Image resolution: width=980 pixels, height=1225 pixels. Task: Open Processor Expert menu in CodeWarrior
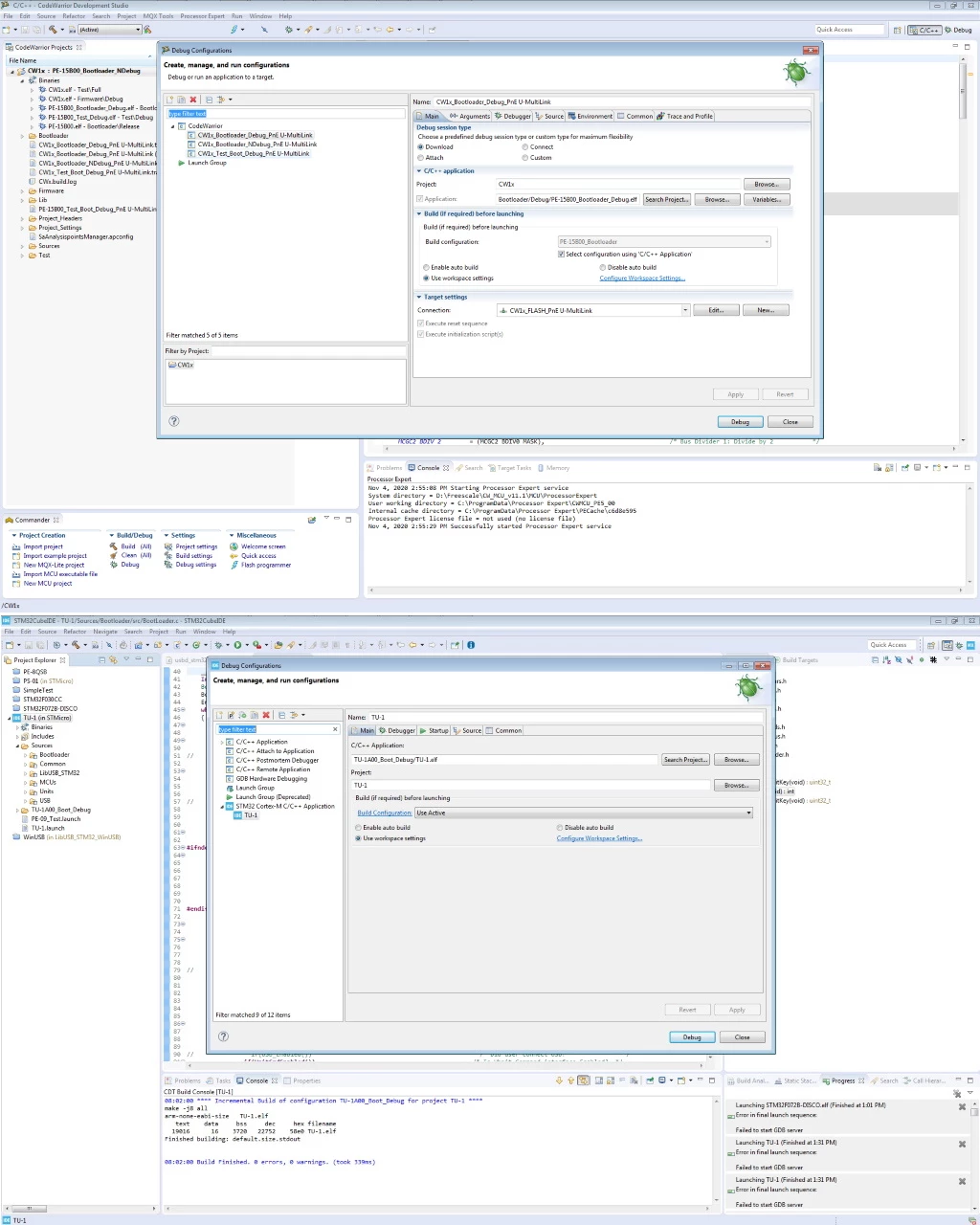tap(202, 16)
